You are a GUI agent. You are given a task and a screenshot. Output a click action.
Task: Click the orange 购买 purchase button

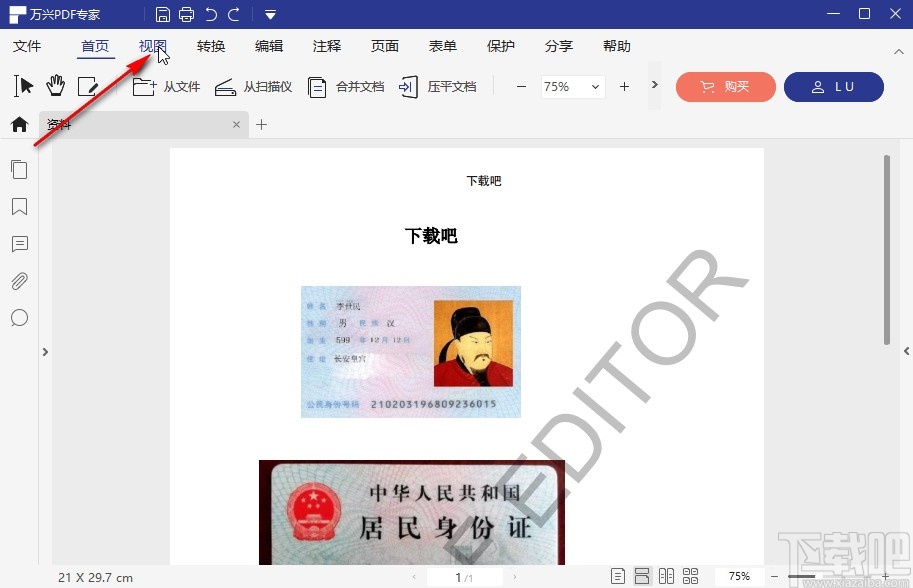[x=725, y=87]
